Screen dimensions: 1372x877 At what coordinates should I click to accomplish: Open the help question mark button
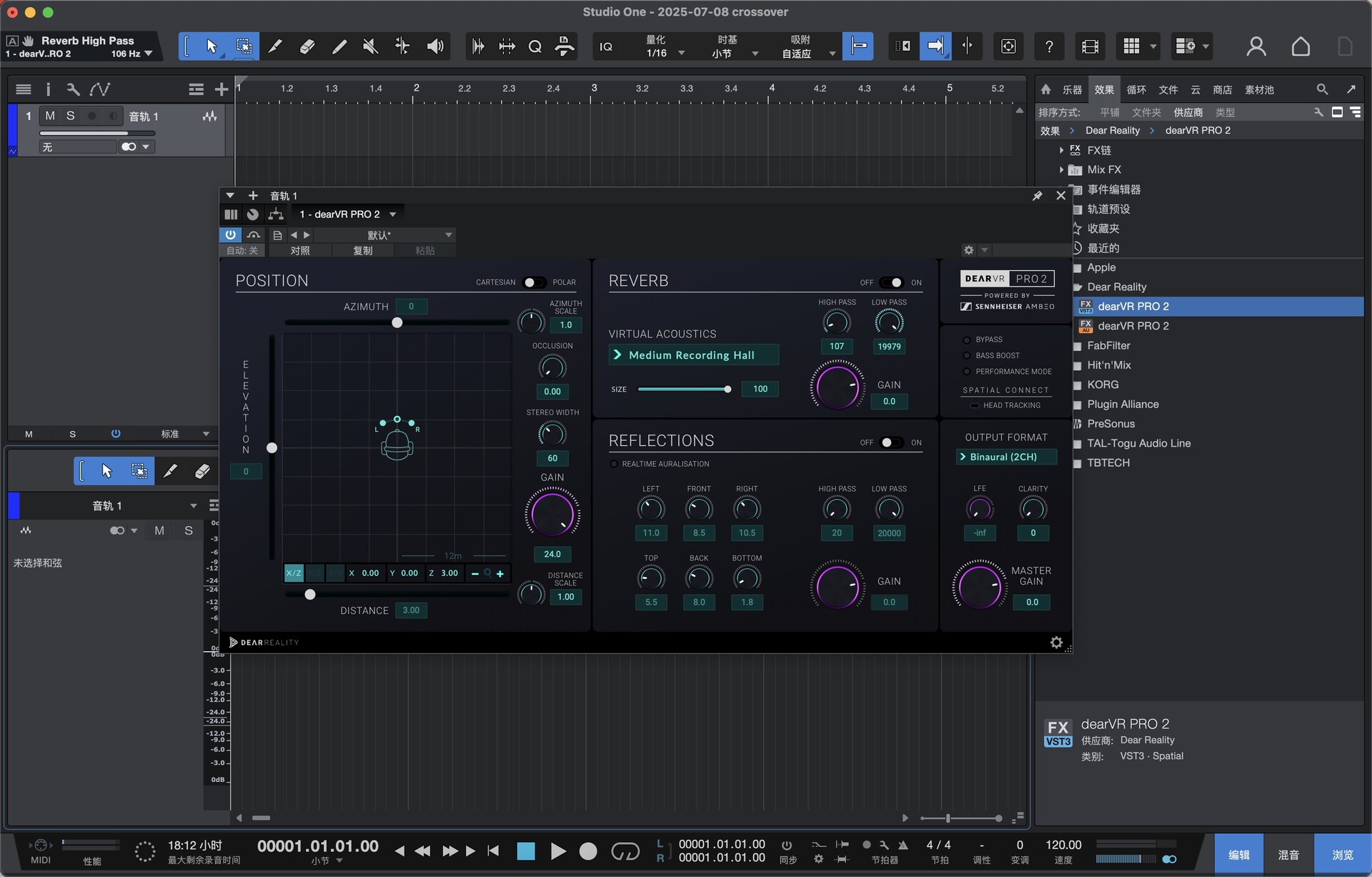point(1048,46)
